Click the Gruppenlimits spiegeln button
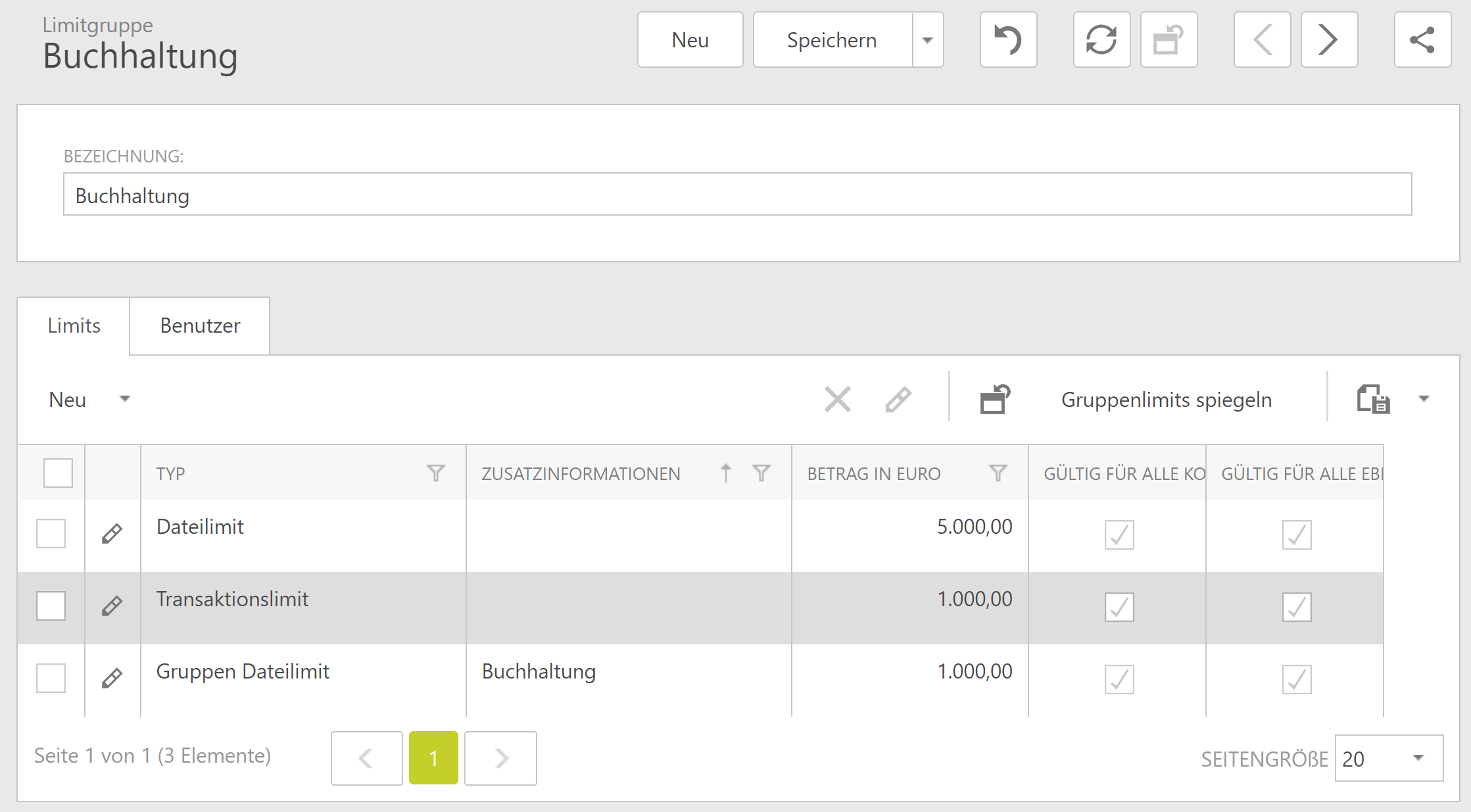1471x812 pixels. (x=1166, y=400)
